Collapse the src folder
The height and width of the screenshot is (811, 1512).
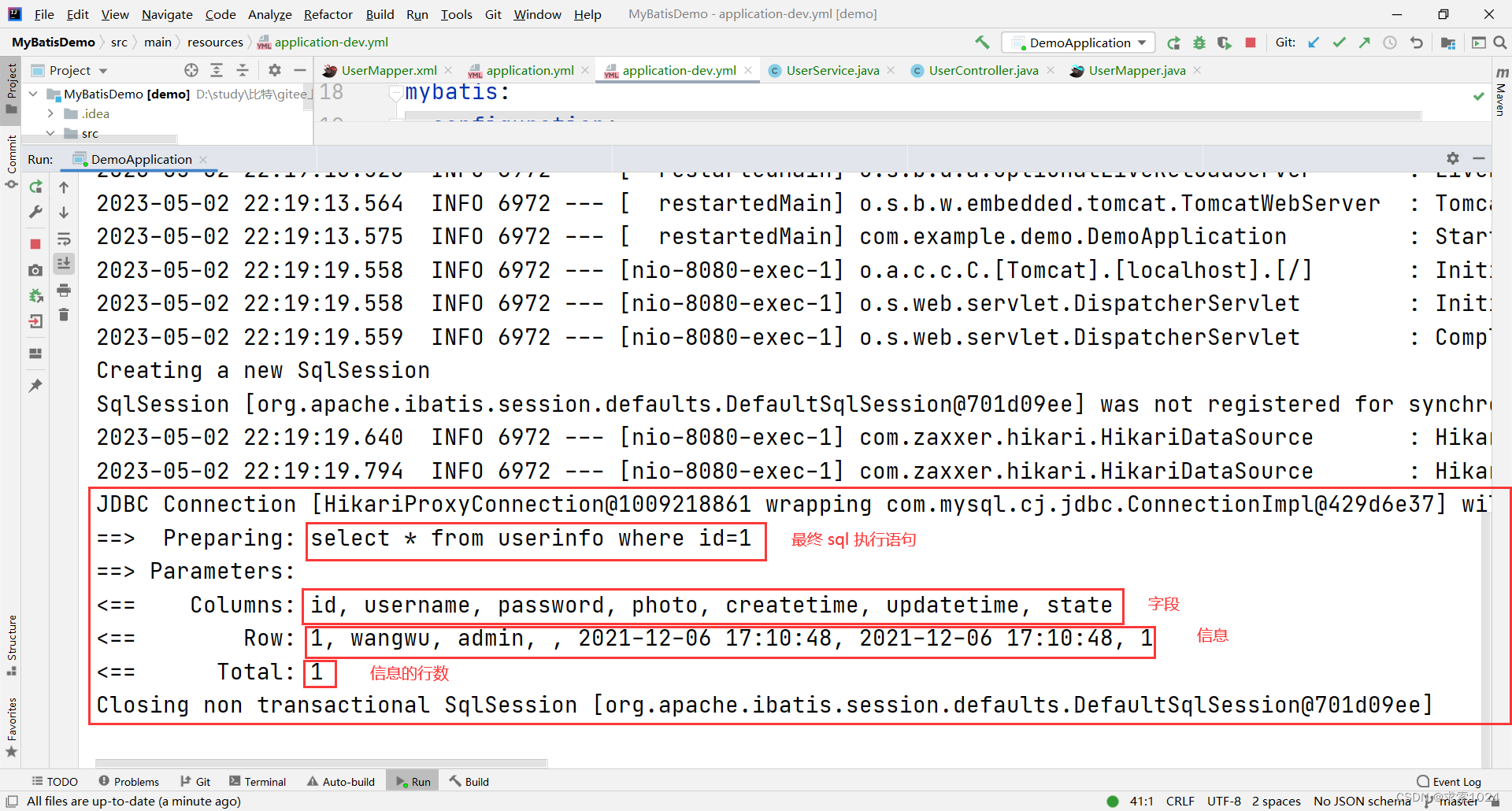50,133
